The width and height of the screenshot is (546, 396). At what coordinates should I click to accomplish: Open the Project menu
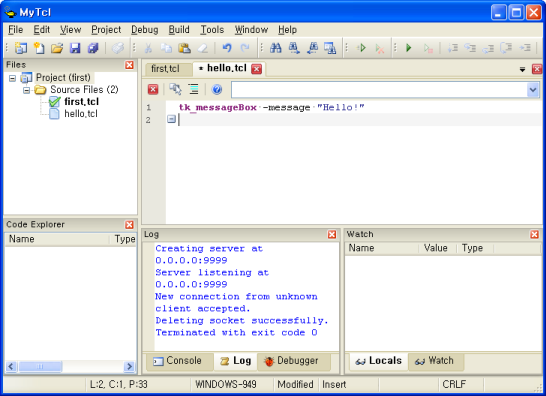(106, 30)
